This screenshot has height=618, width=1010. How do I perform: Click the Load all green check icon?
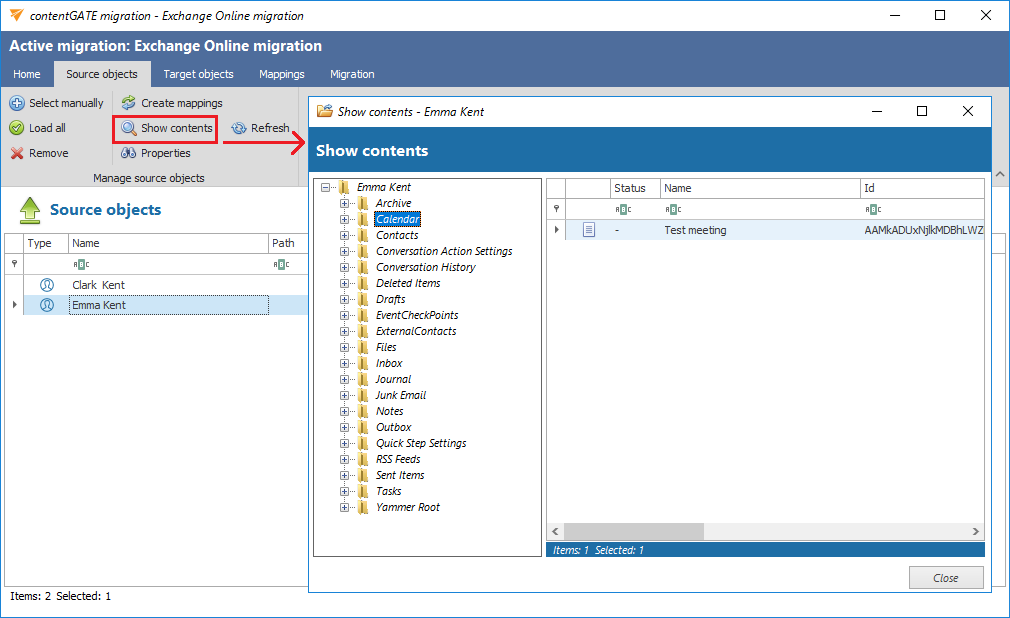tap(16, 128)
